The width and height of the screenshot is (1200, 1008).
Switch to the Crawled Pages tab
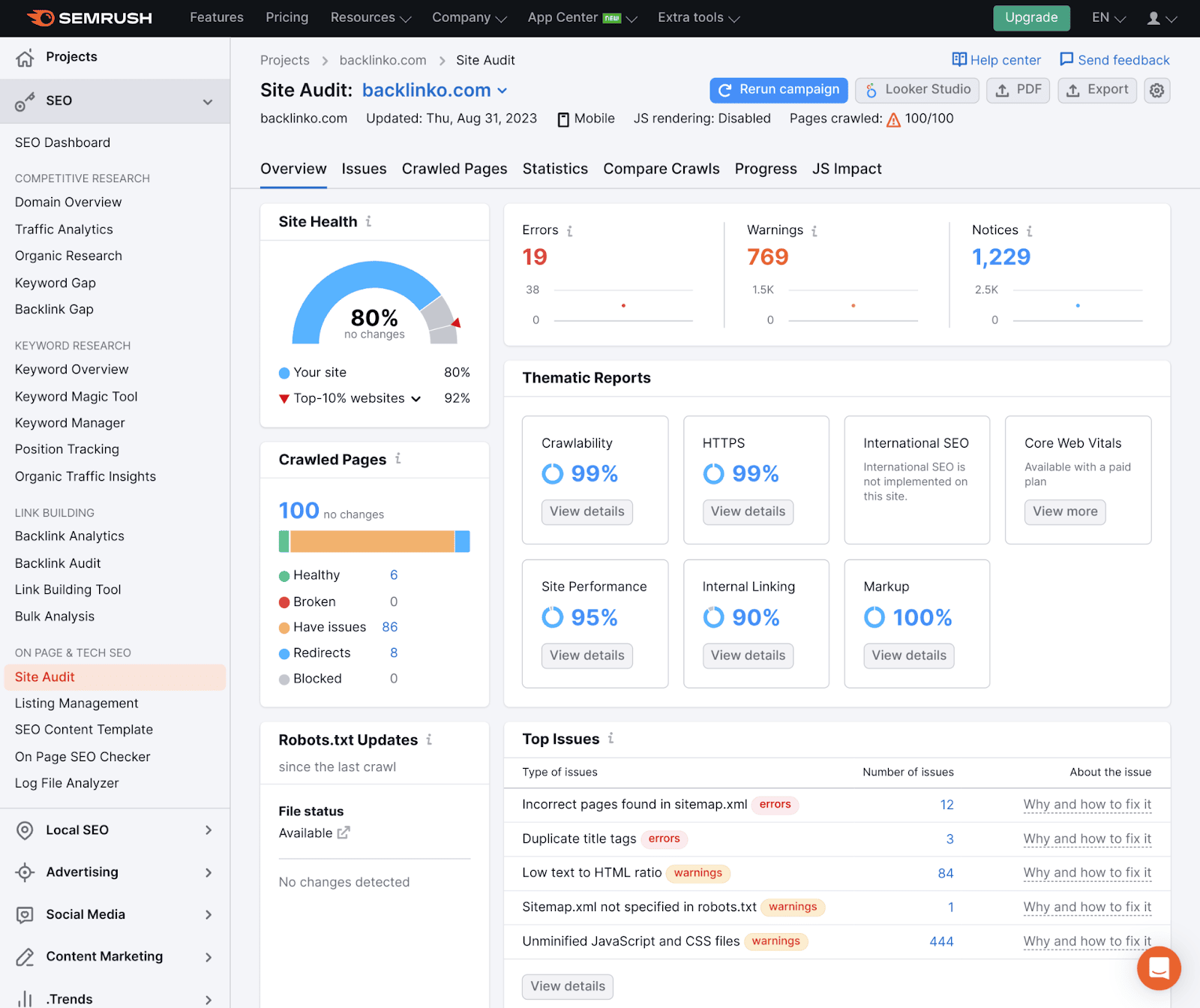tap(454, 169)
